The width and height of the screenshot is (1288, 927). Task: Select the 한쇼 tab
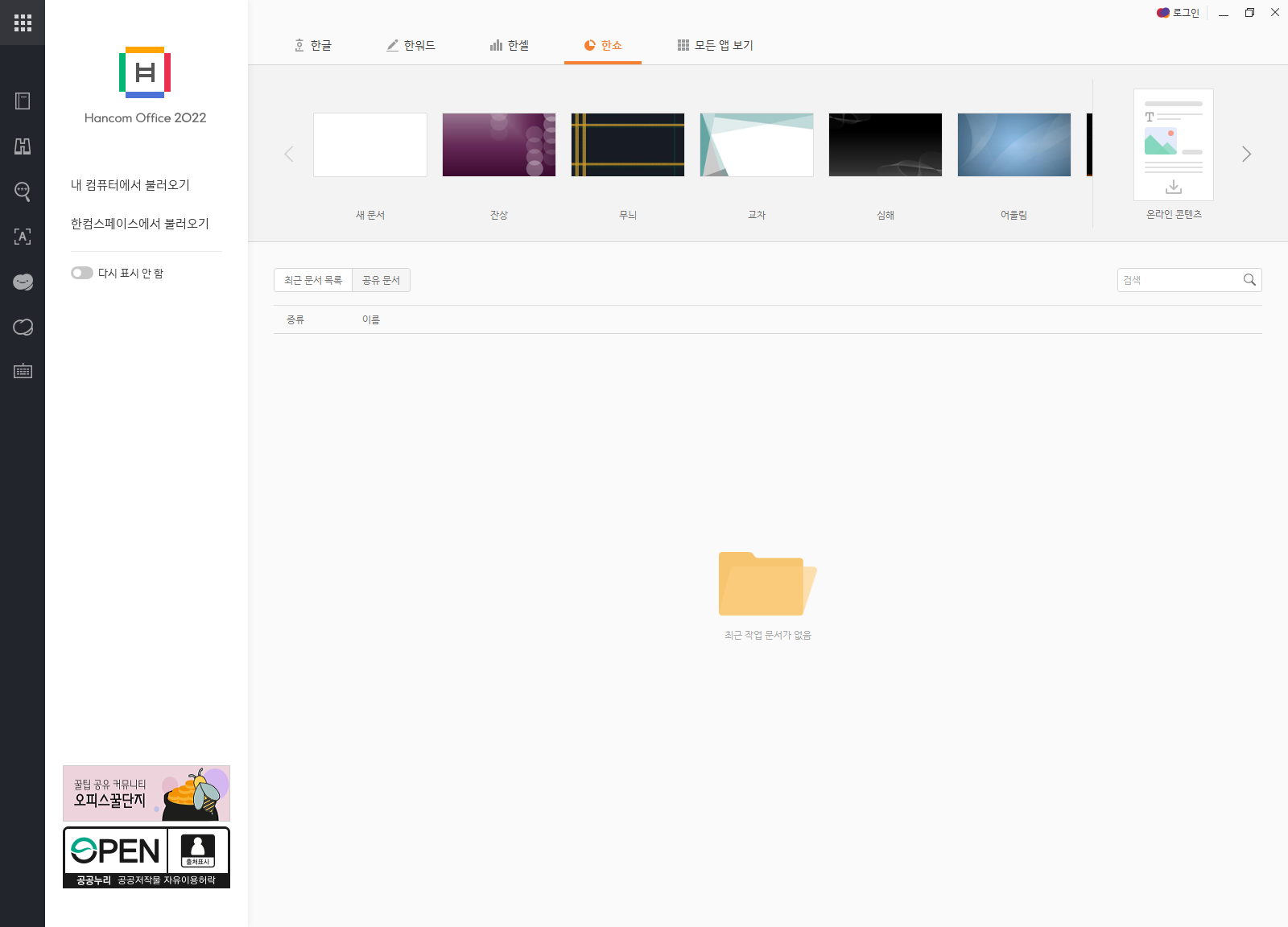pos(603,45)
